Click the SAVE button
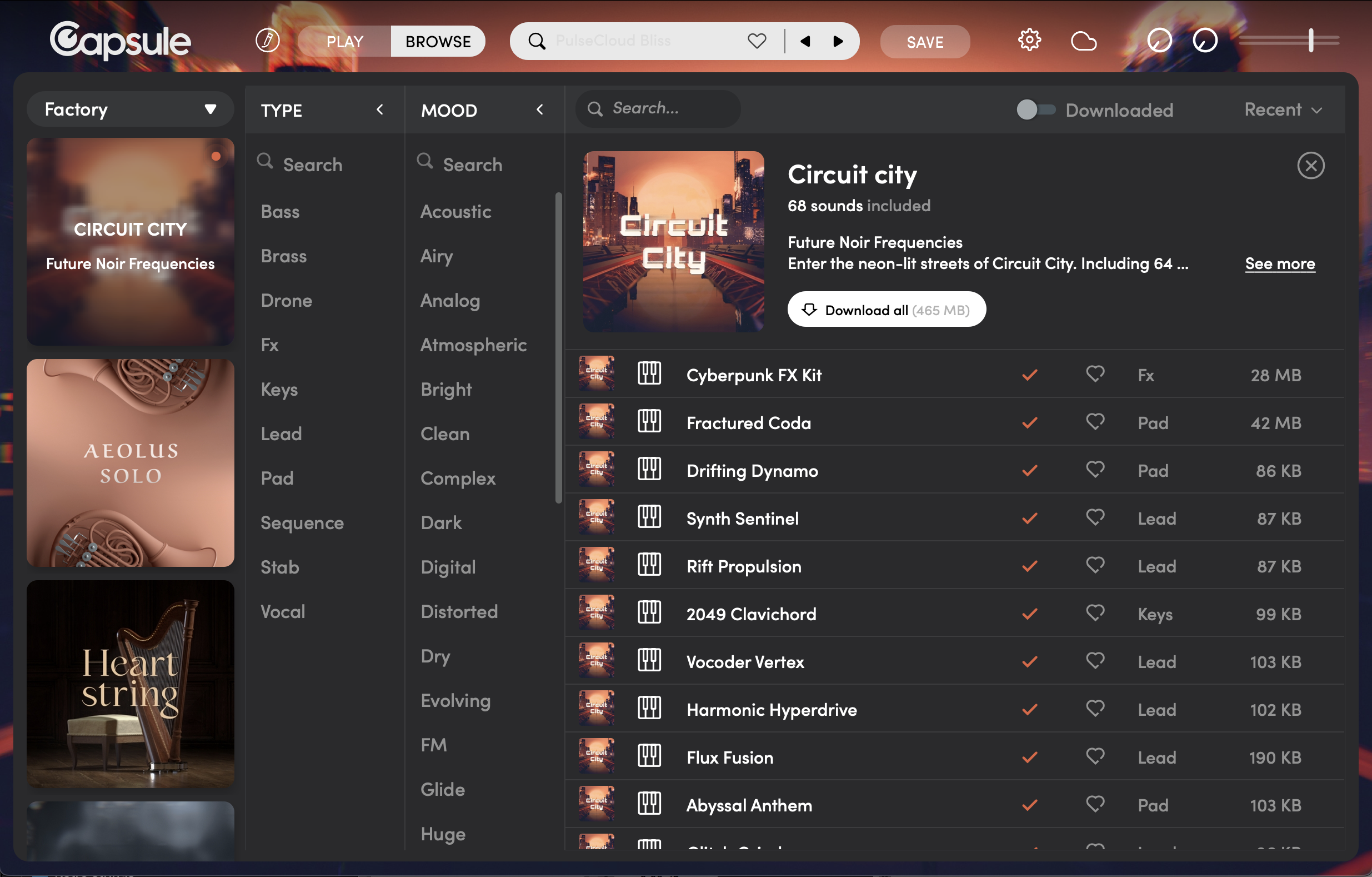Image resolution: width=1372 pixels, height=877 pixels. (924, 42)
